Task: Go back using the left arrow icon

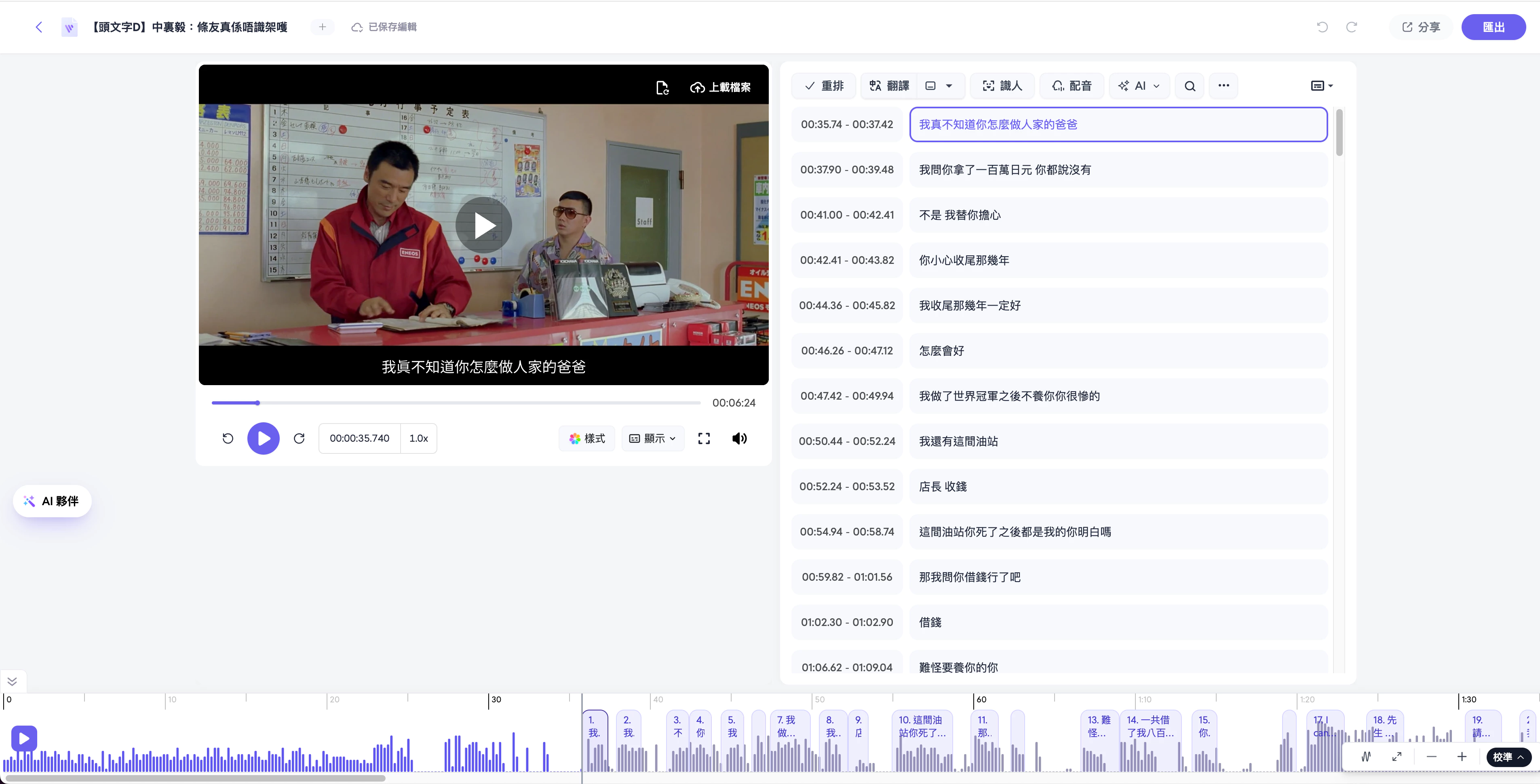Action: (x=39, y=27)
